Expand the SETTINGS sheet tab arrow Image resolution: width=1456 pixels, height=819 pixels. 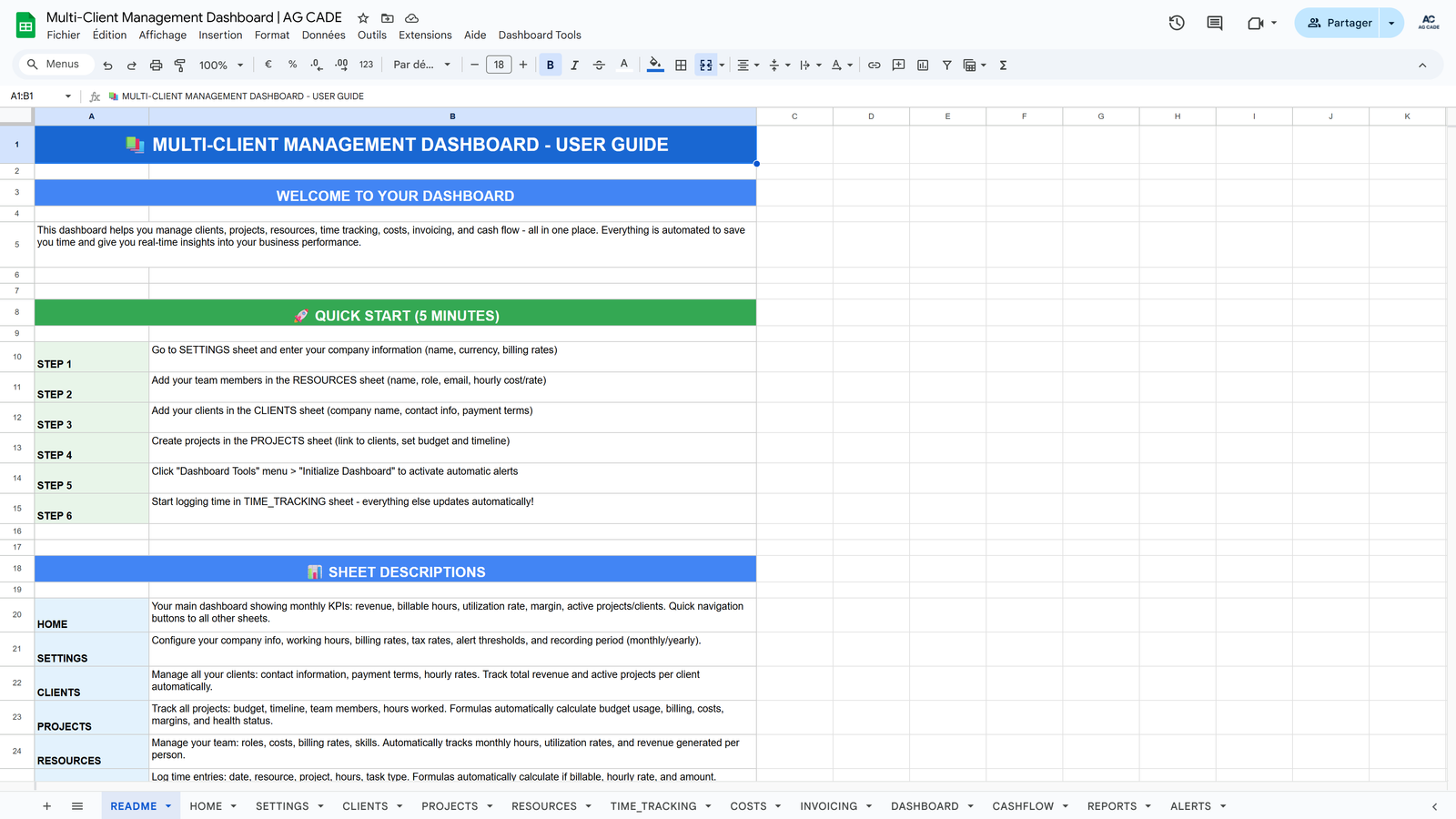point(320,806)
